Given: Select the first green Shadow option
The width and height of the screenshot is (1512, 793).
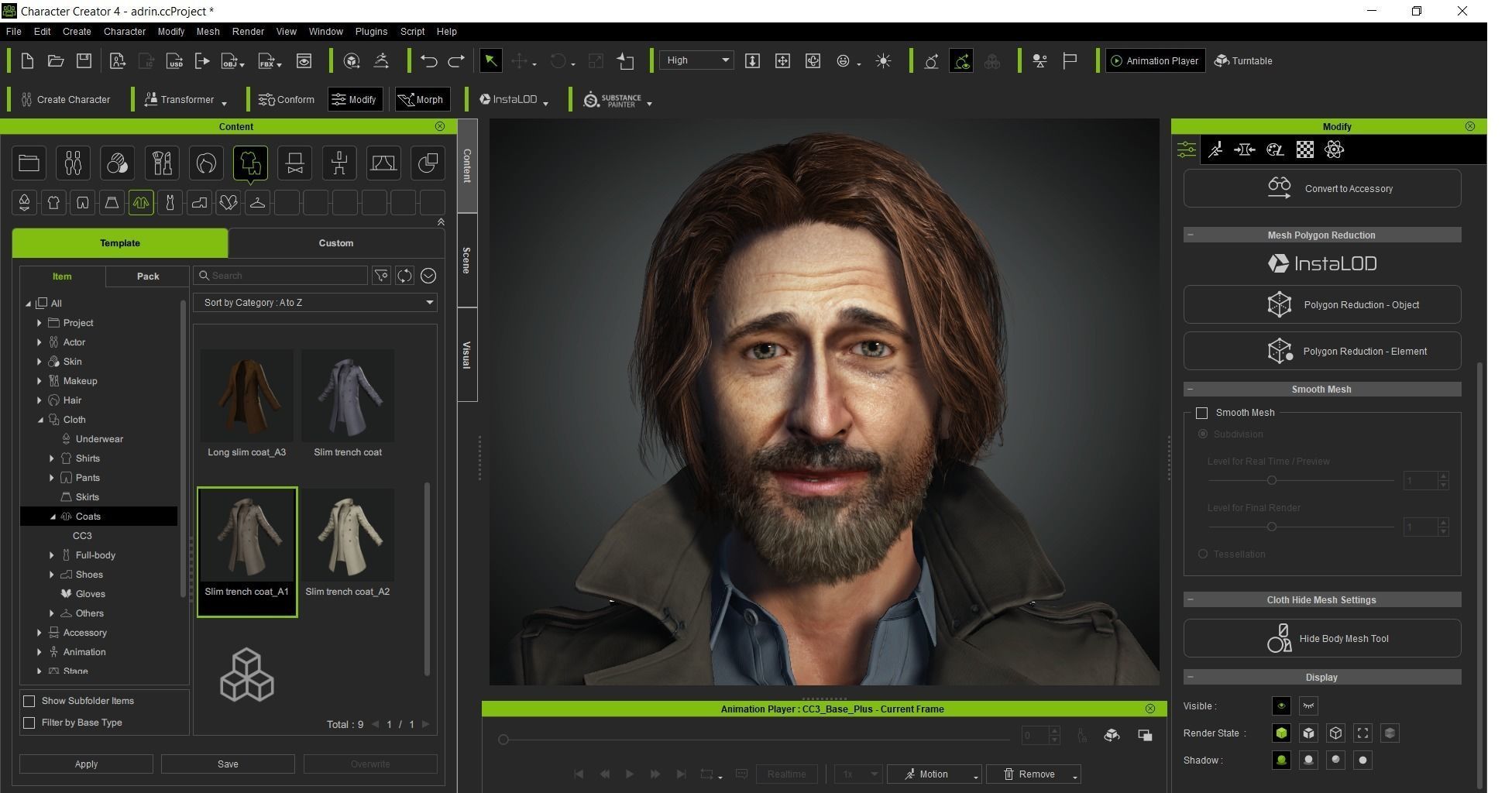Looking at the screenshot, I should (x=1281, y=760).
